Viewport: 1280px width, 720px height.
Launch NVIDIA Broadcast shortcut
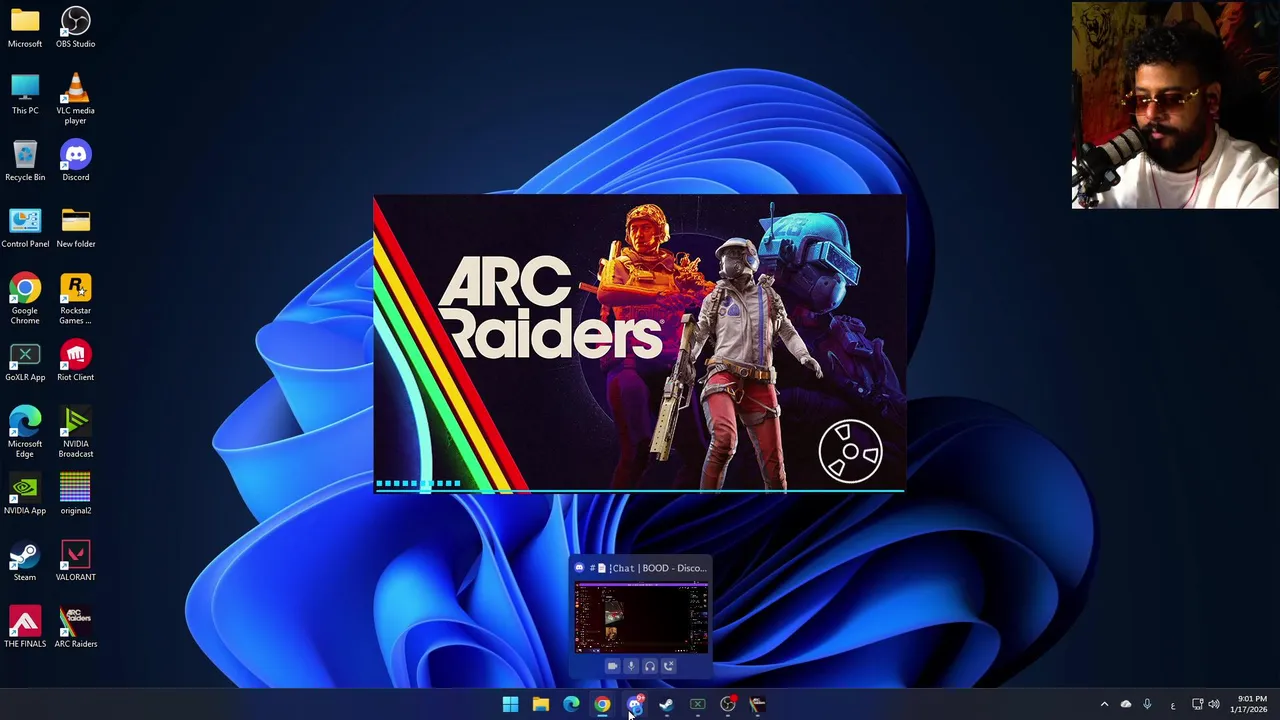point(75,432)
